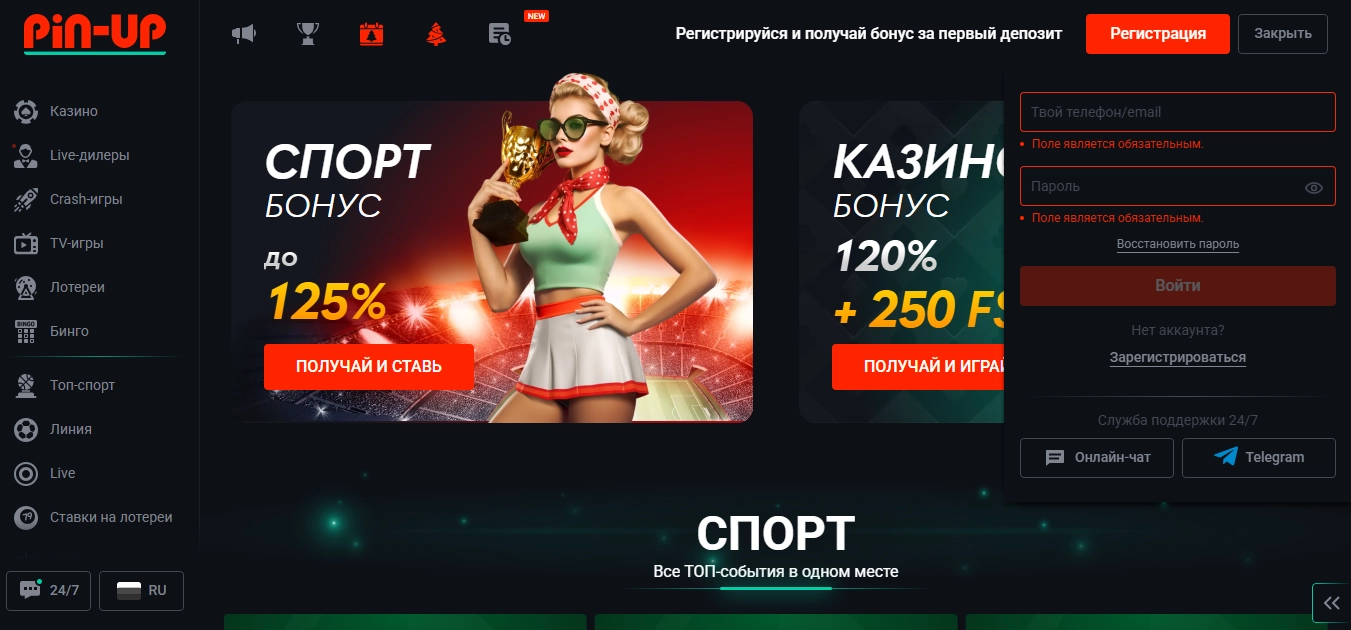
Task: Open Казино in the sidebar
Action: pyautogui.click(x=74, y=111)
